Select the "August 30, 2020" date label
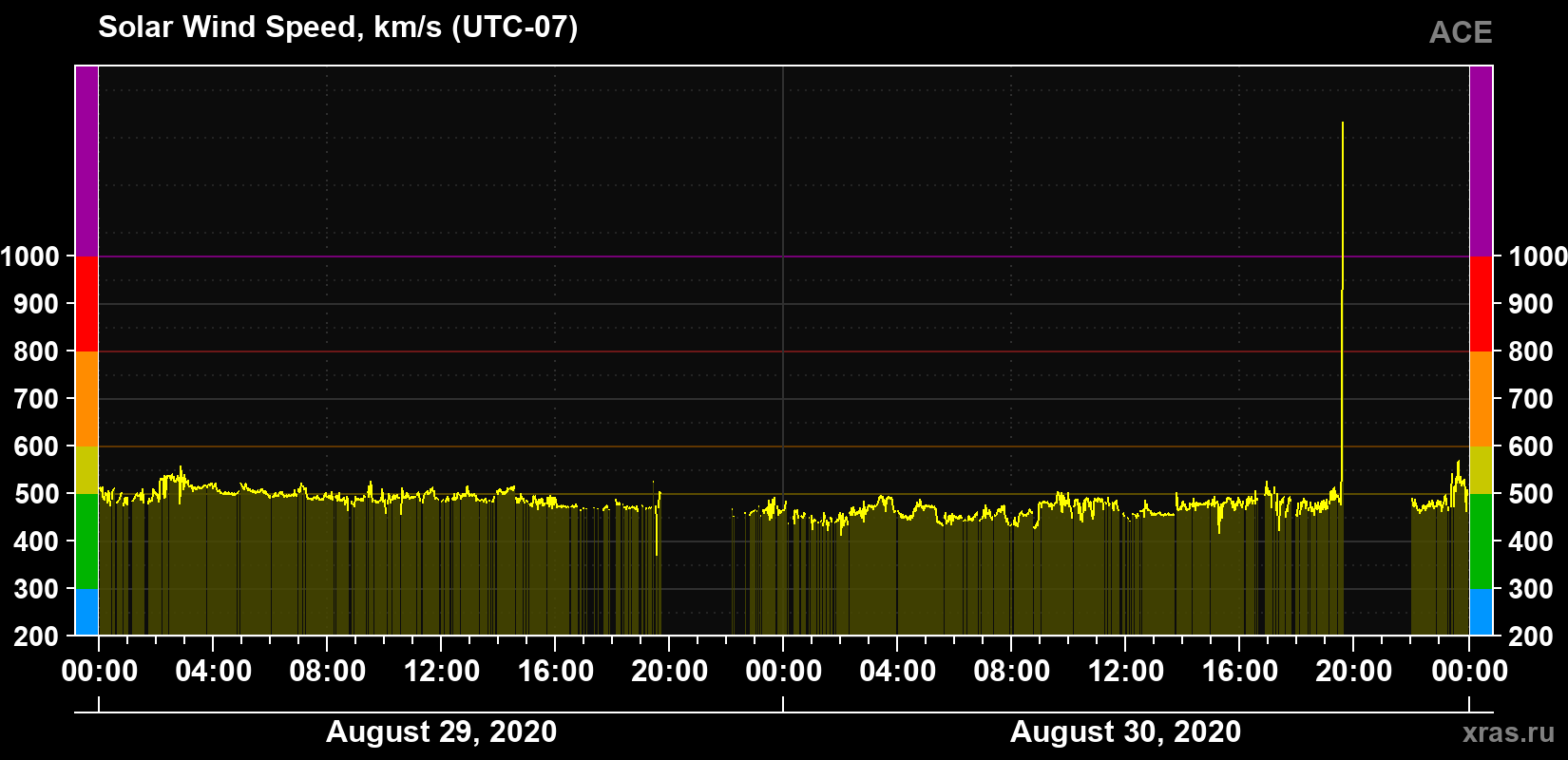This screenshot has width=1568, height=760. point(1126,732)
